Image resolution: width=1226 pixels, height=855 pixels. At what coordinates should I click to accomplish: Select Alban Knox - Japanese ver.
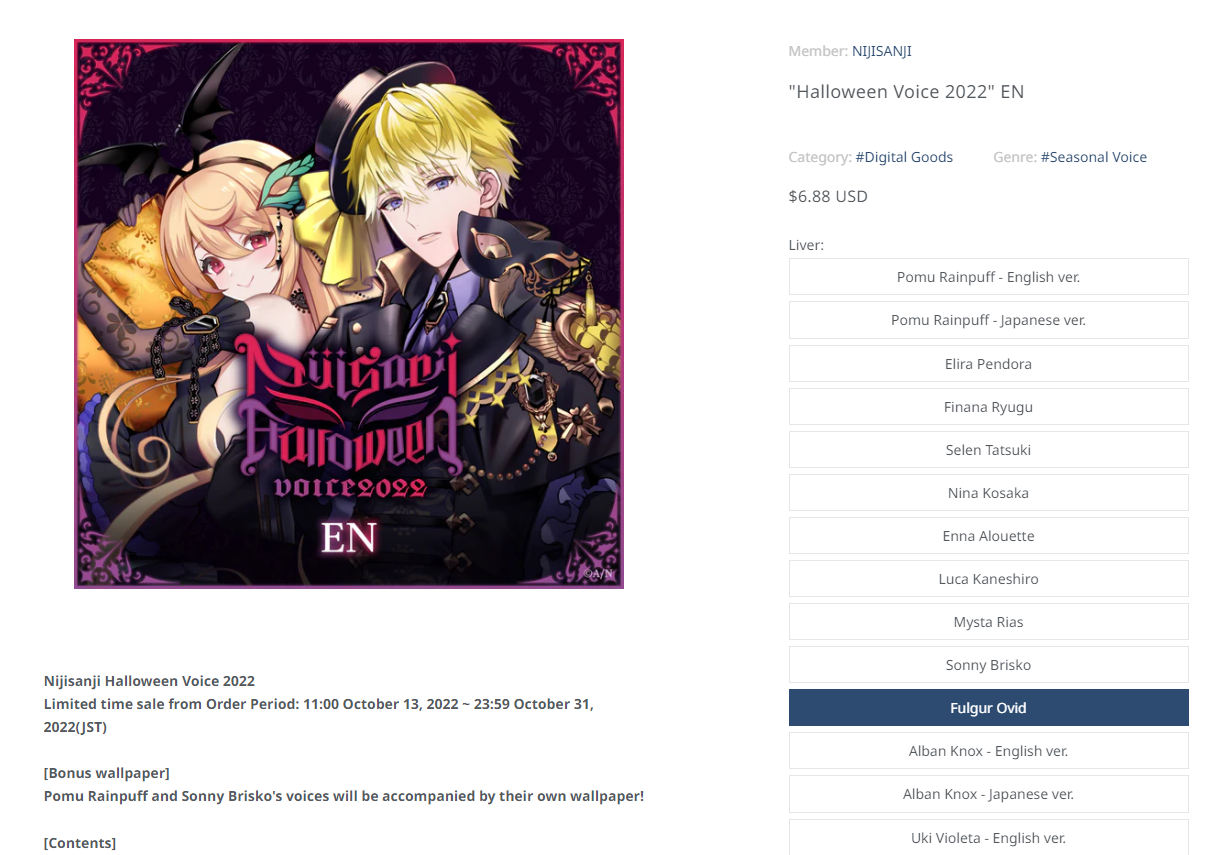[988, 794]
